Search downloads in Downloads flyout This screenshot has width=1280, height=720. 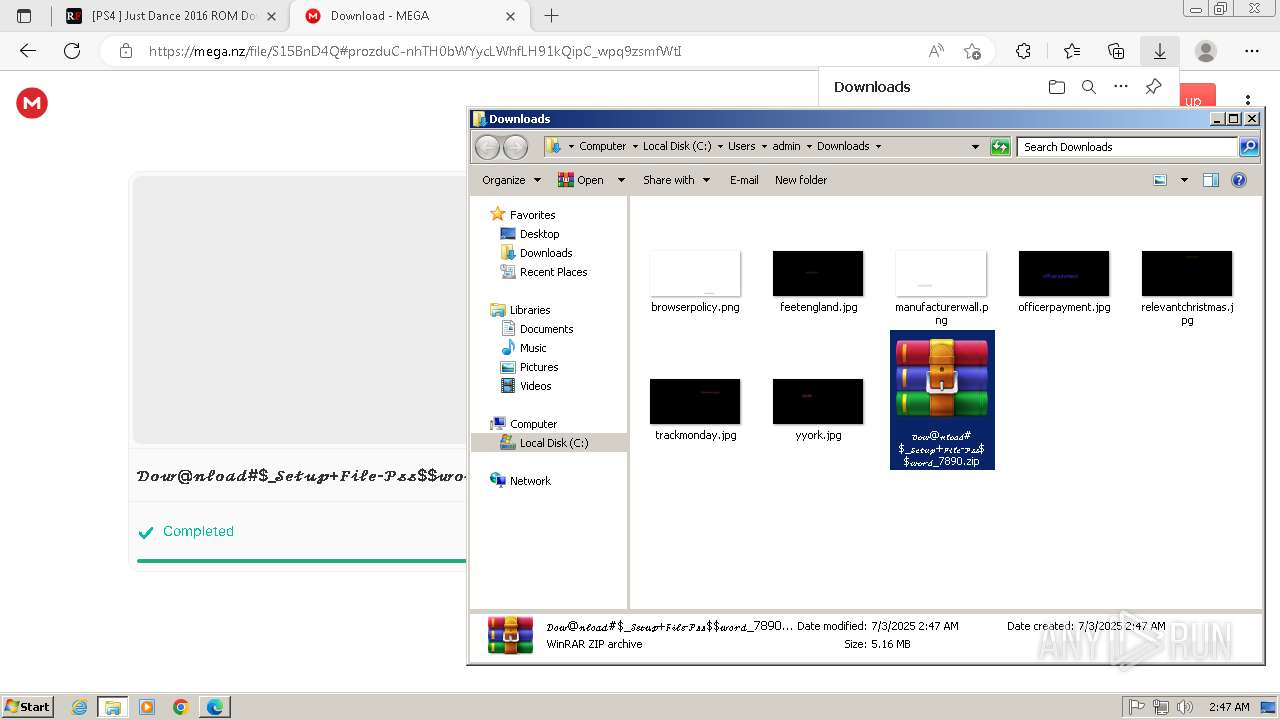click(1089, 87)
